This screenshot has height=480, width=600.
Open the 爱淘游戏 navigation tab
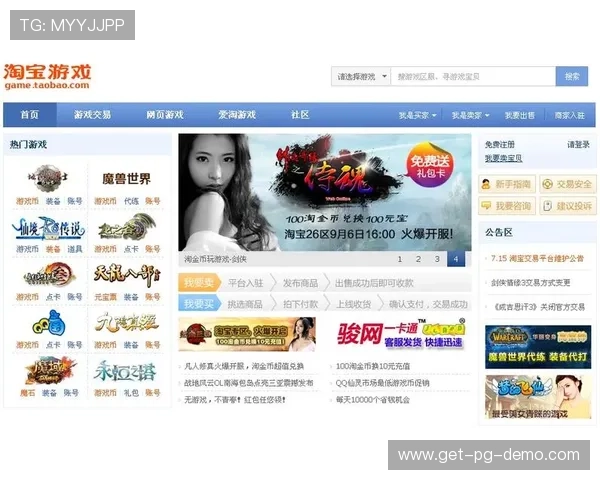[x=237, y=115]
